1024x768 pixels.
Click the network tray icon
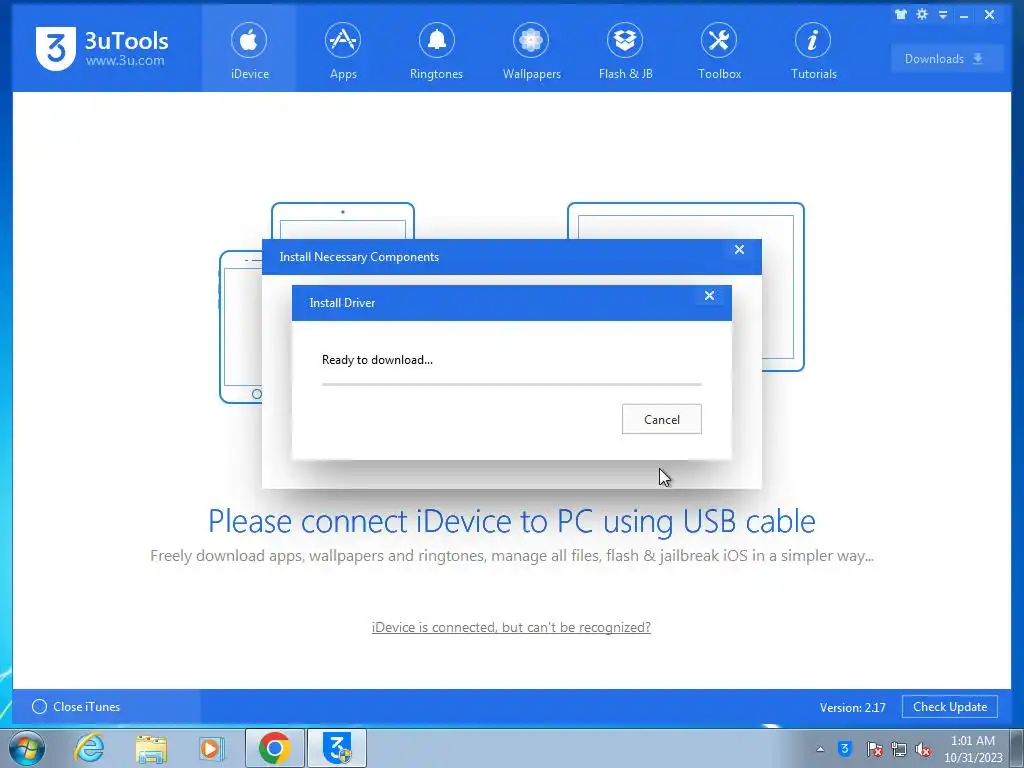coord(899,749)
